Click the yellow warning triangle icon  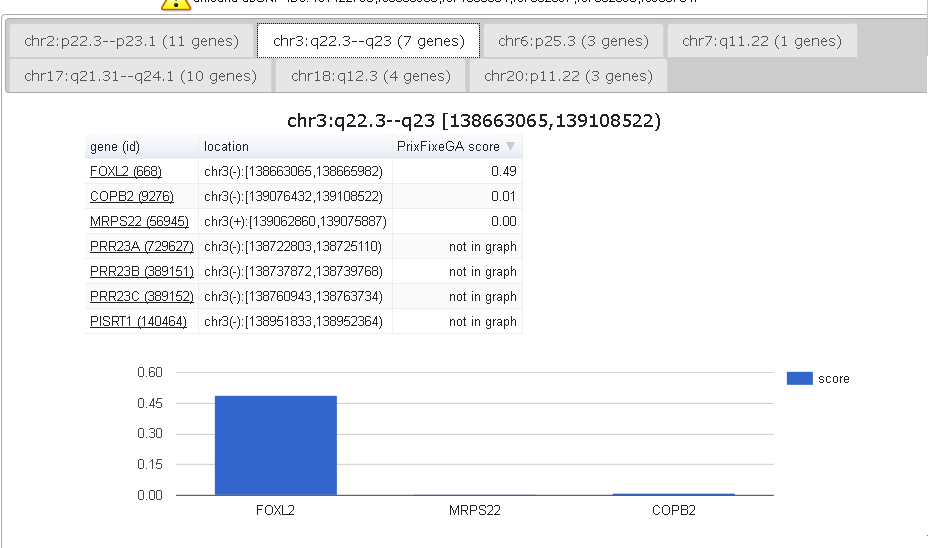point(175,3)
